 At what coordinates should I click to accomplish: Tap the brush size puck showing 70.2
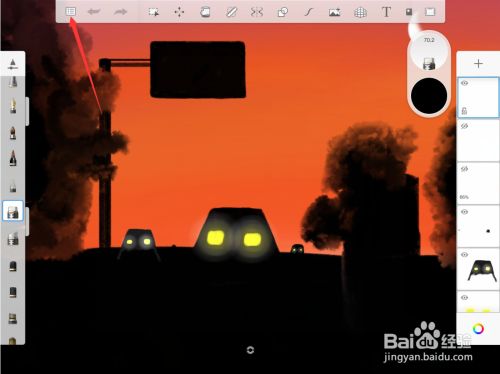[429, 53]
